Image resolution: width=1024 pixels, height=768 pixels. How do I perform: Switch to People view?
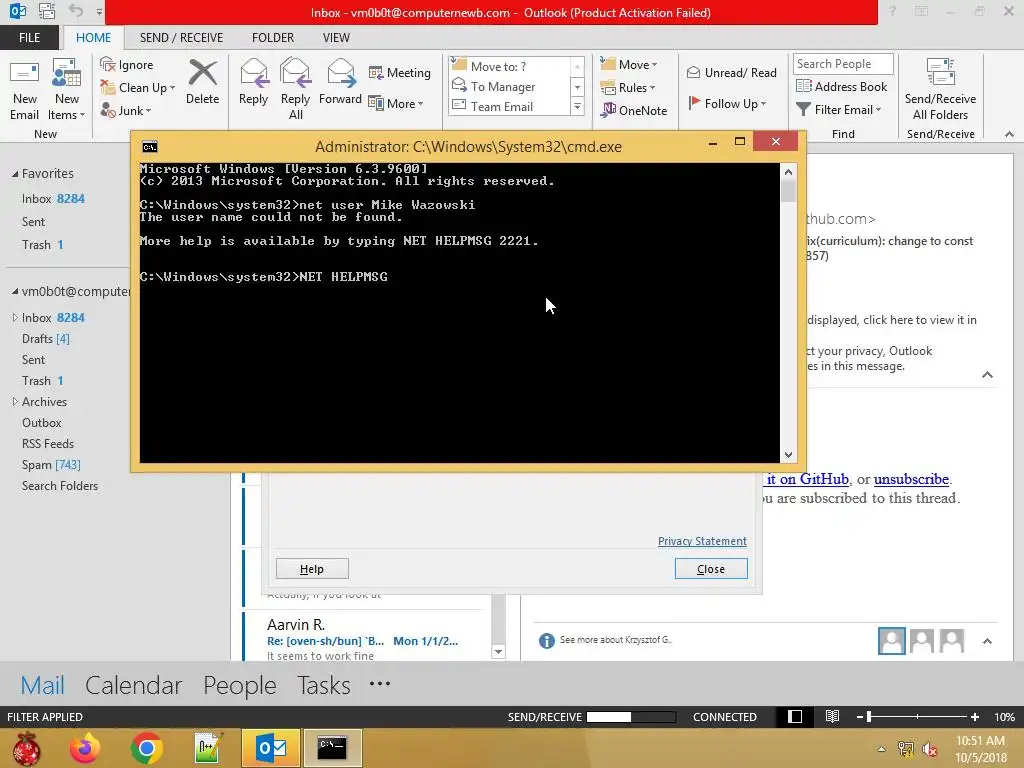coord(240,685)
